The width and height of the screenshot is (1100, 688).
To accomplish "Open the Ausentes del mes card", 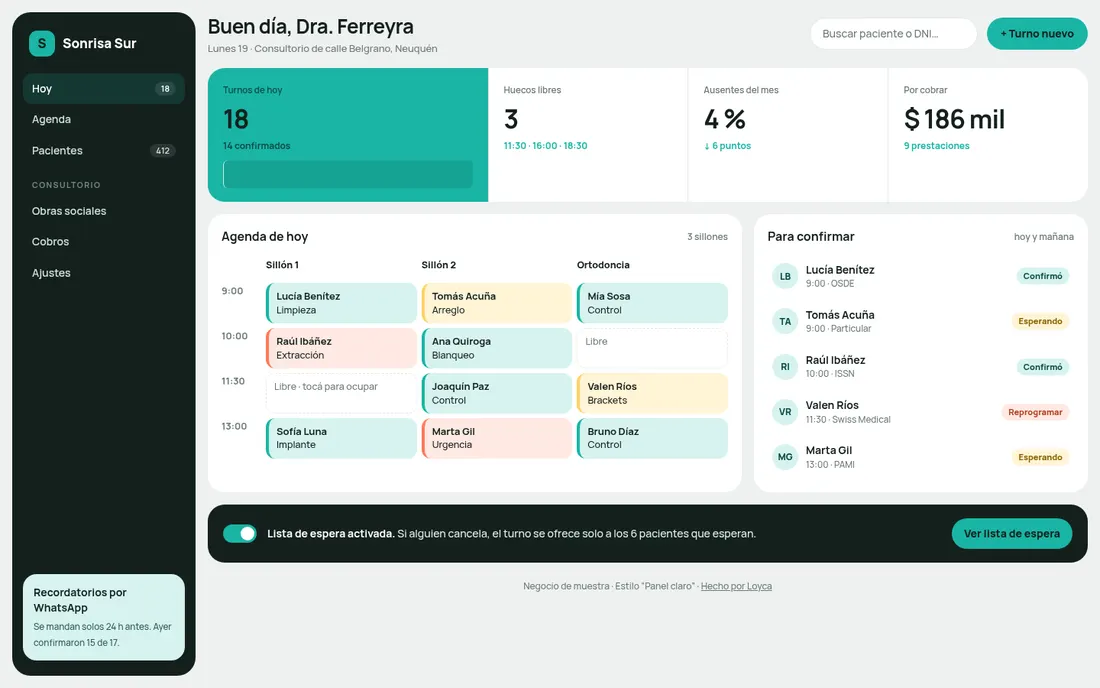I will 788,135.
